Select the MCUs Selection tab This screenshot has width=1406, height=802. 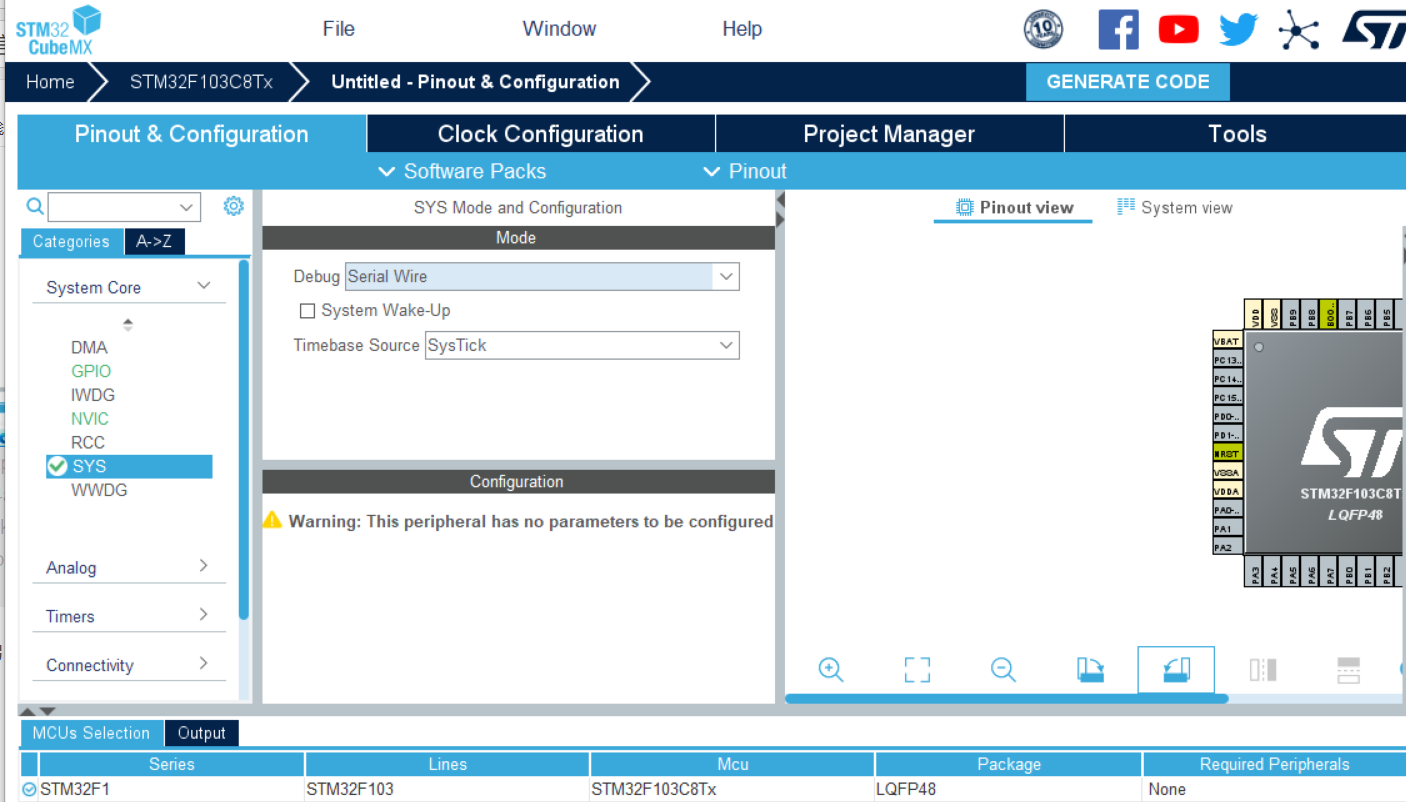(91, 733)
